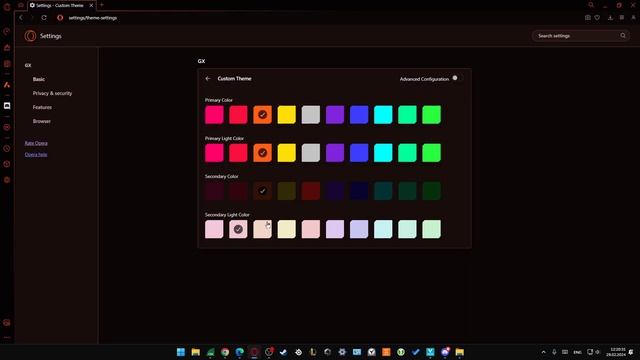Viewport: 640px width, 360px height.
Task: Open Steam from the taskbar
Action: tap(284, 352)
